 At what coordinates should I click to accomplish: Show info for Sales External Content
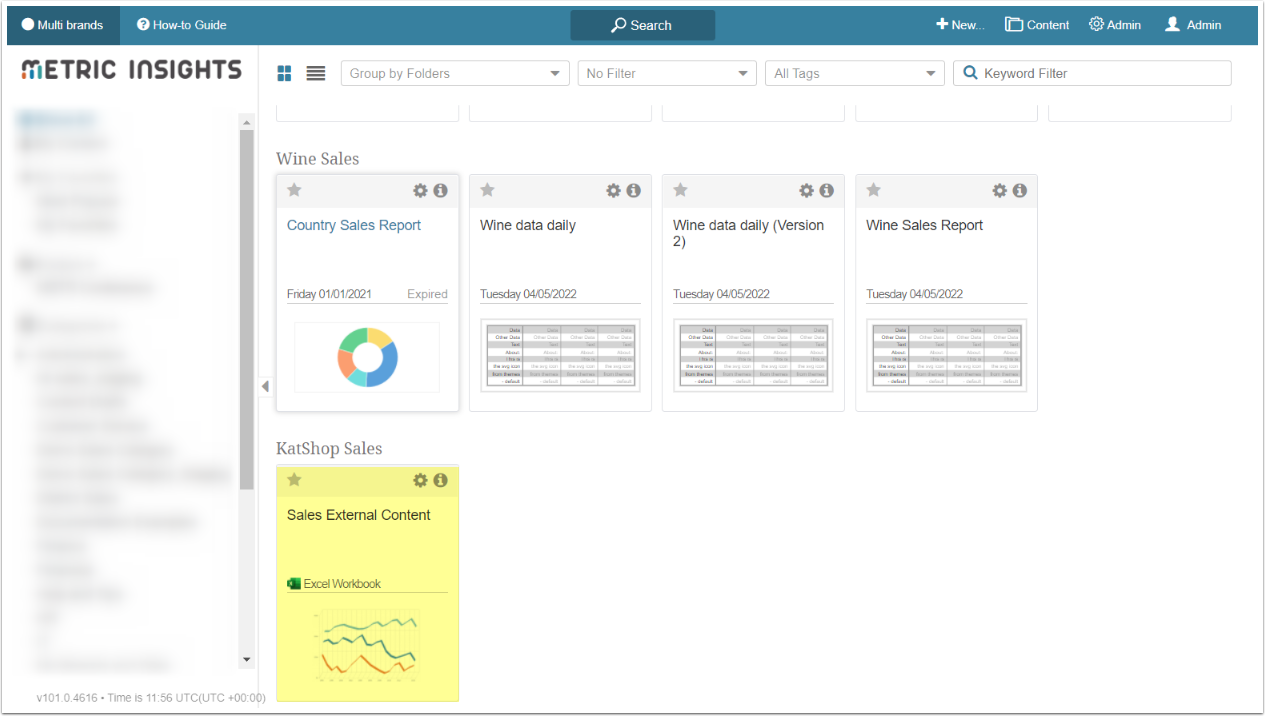point(440,480)
